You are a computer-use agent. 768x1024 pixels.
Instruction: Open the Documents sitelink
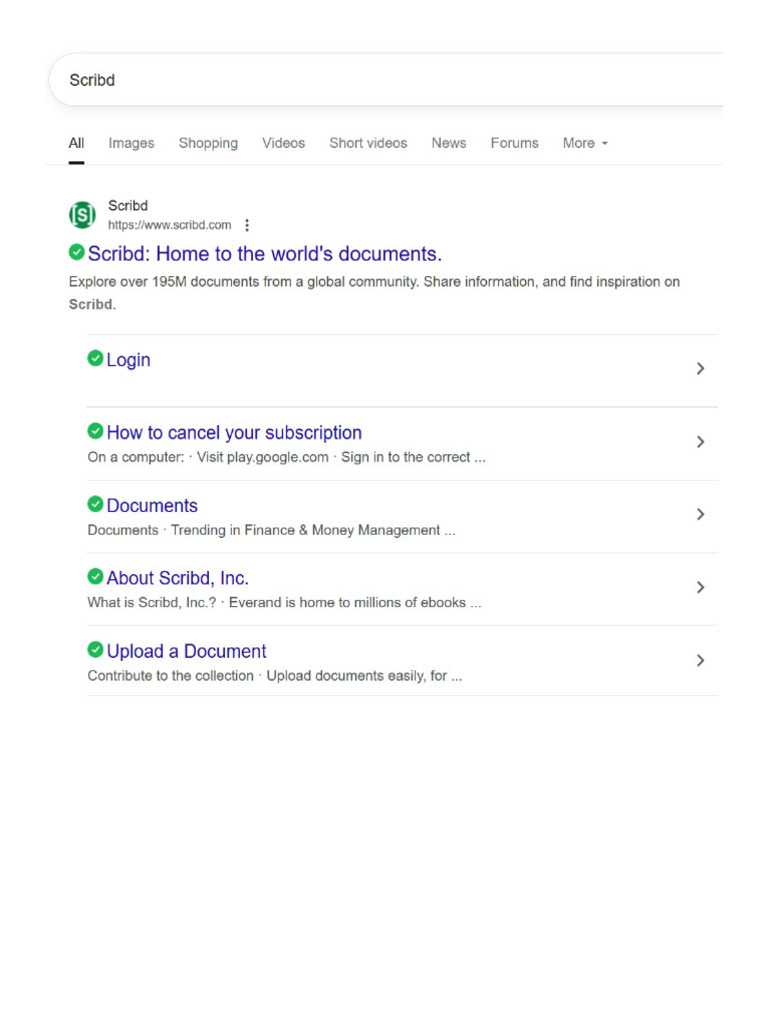coord(152,505)
